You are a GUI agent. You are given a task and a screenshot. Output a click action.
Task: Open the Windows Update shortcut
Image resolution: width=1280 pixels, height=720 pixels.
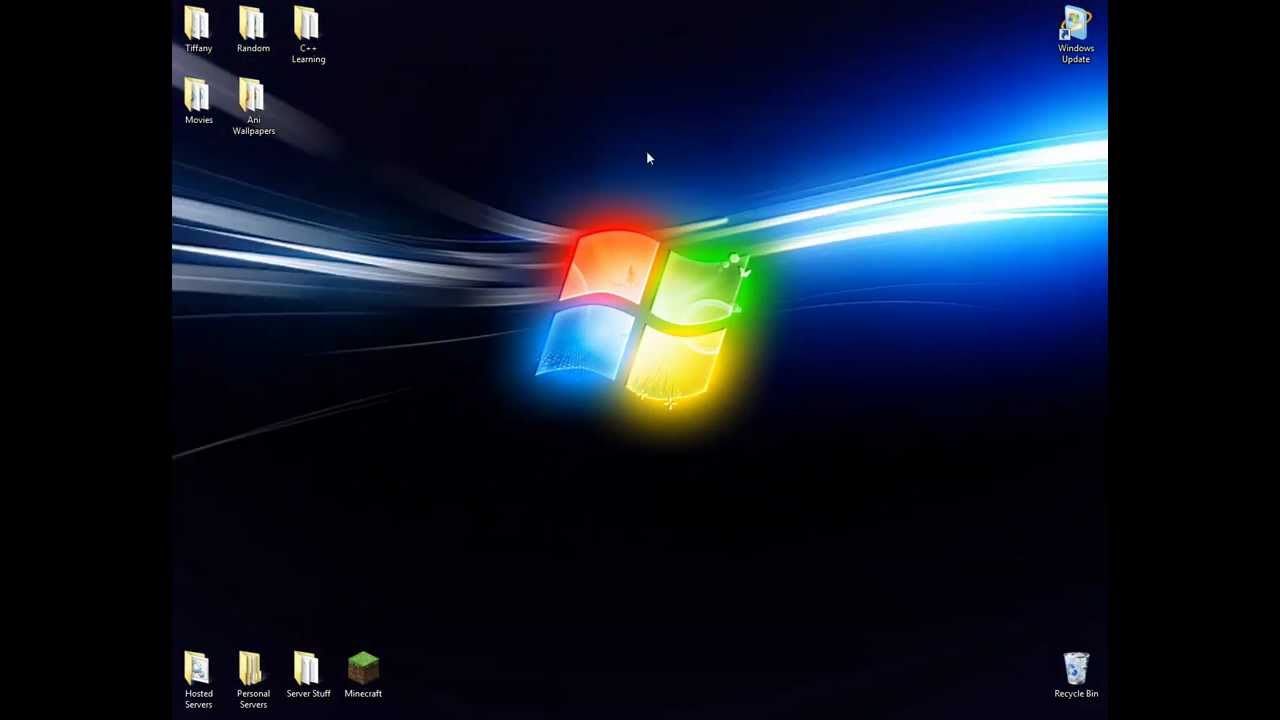pos(1076,25)
